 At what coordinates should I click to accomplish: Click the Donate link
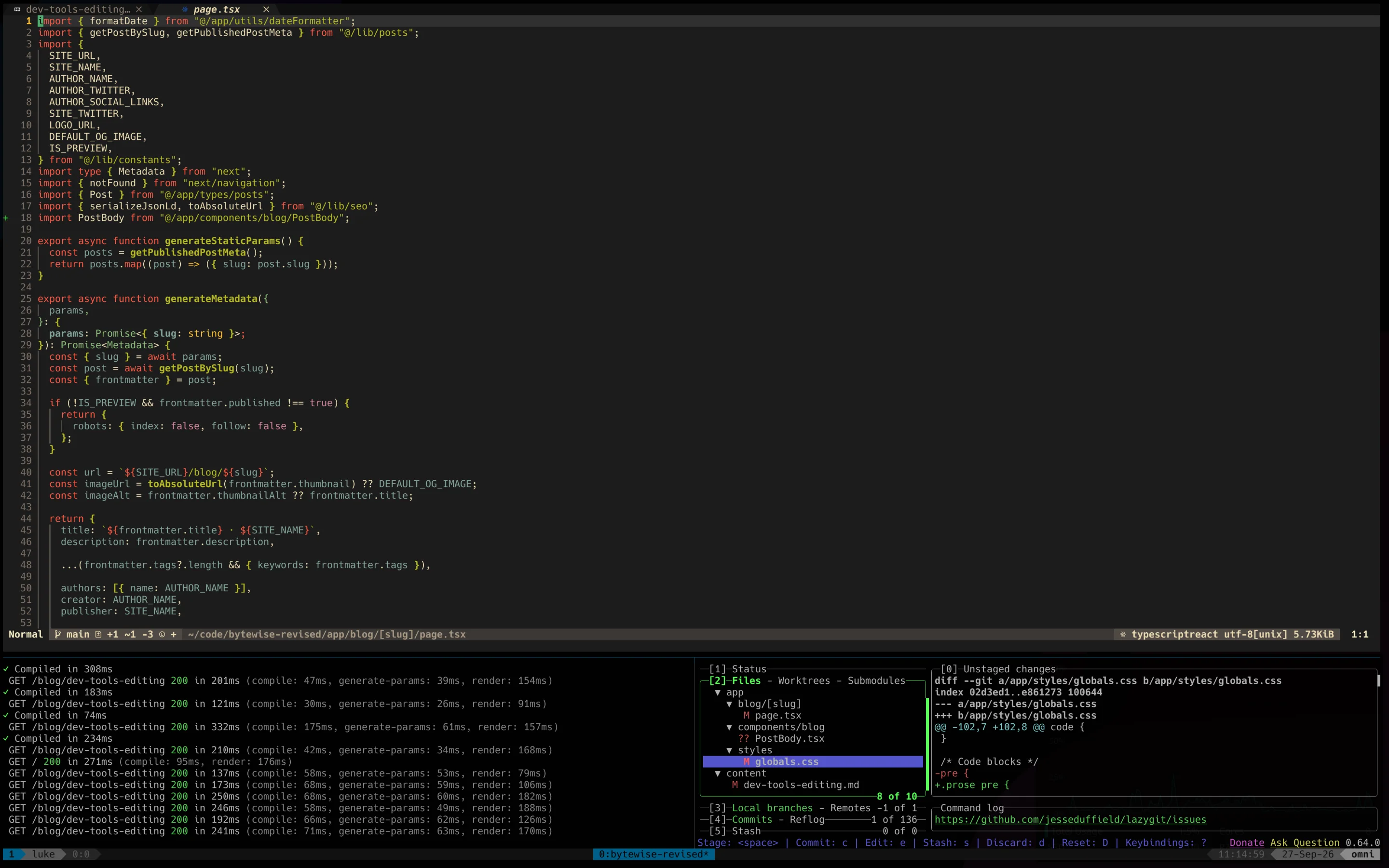(x=1247, y=843)
